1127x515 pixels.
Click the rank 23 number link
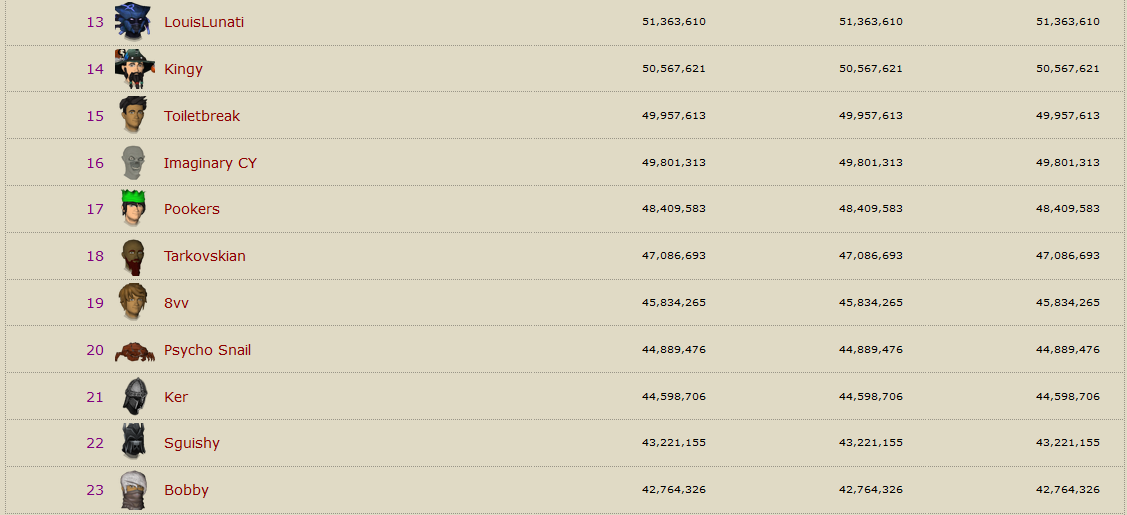[x=95, y=490]
